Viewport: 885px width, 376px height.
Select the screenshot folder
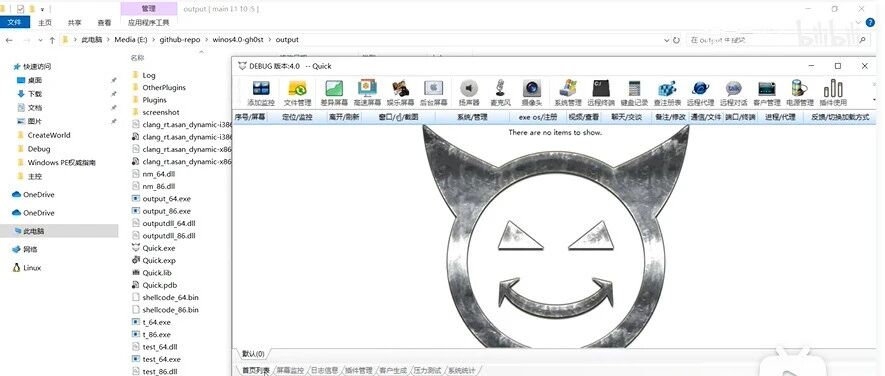156,112
